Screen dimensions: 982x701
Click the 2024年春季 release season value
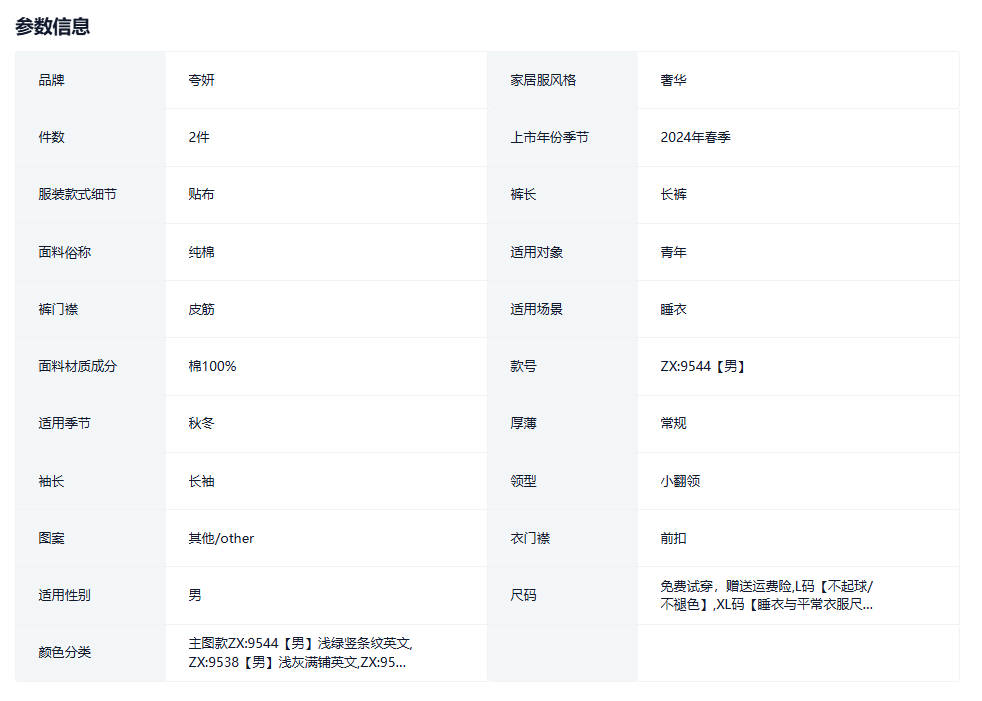click(x=695, y=137)
